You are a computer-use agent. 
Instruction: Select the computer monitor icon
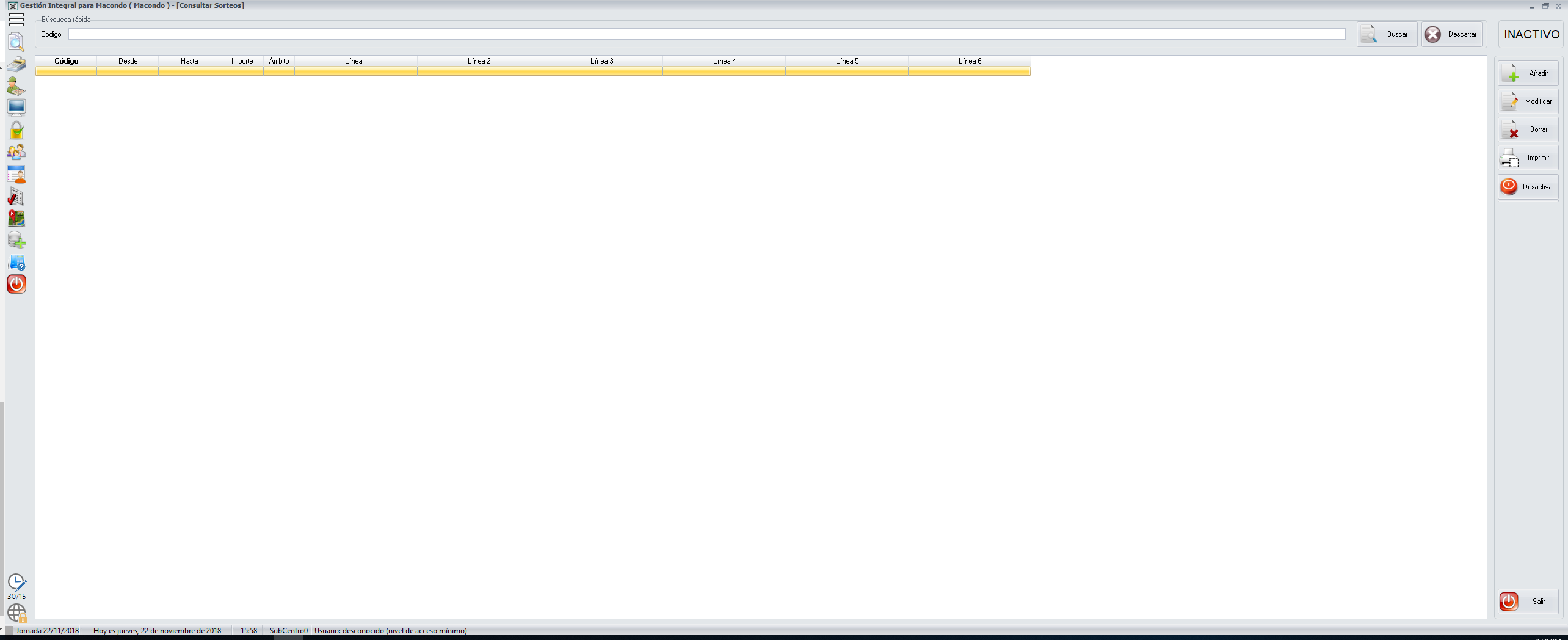[16, 108]
